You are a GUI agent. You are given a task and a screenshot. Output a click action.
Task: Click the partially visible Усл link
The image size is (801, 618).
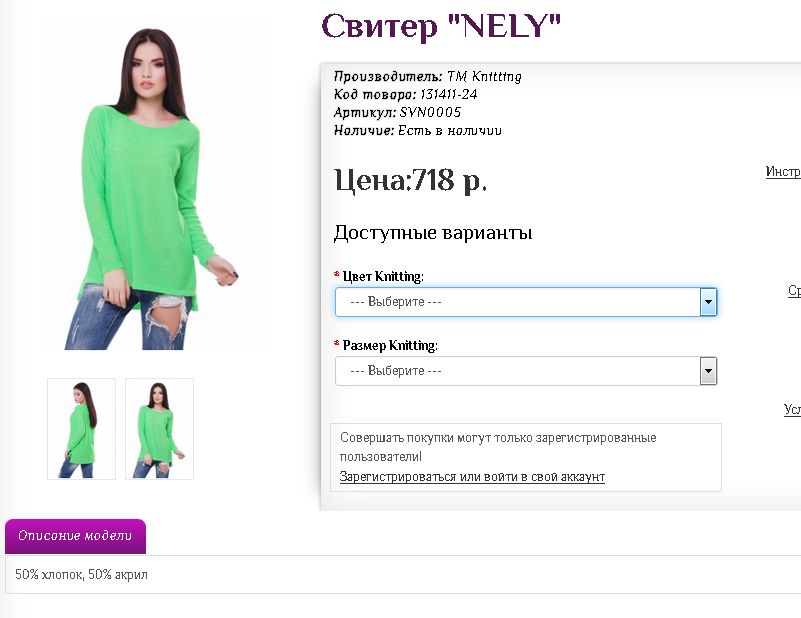pyautogui.click(x=791, y=409)
